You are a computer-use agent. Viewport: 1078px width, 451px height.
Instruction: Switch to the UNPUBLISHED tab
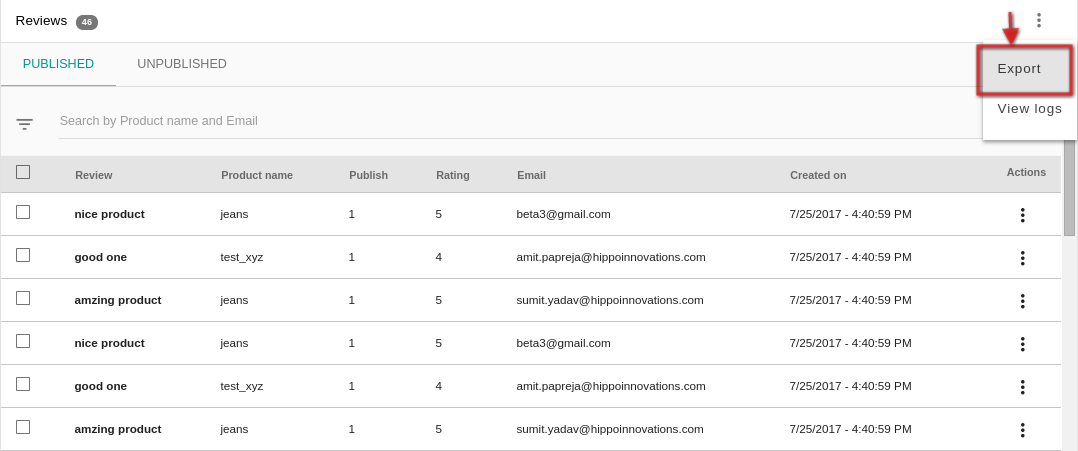(x=182, y=64)
